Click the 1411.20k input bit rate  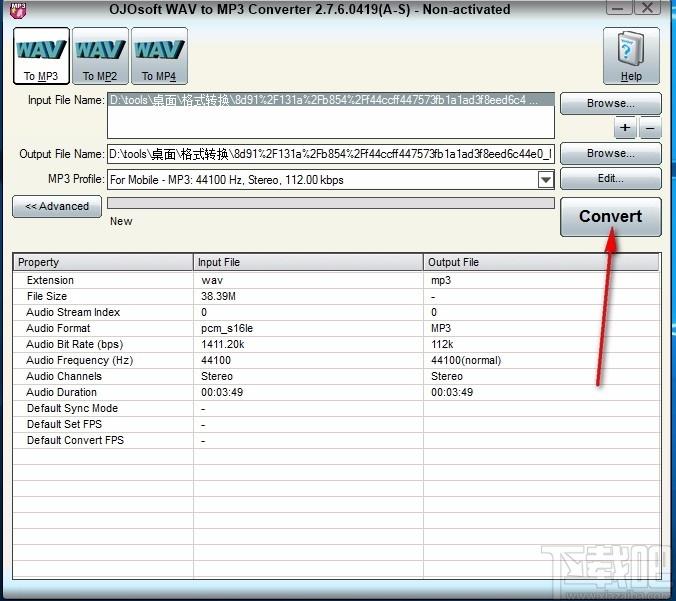[222, 344]
